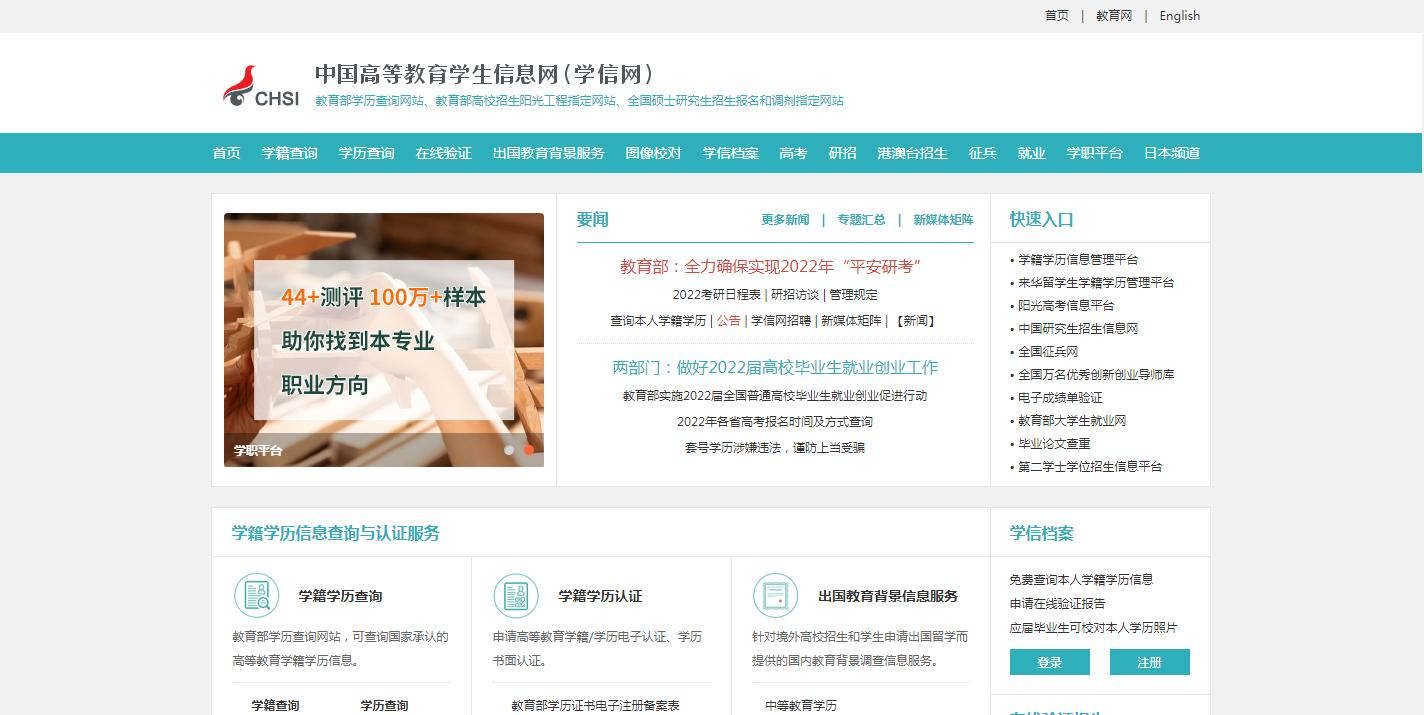Open headline 两部门：做好2022届高校毕业生就业创业工作
Image resolution: width=1424 pixels, height=715 pixels.
(x=775, y=368)
